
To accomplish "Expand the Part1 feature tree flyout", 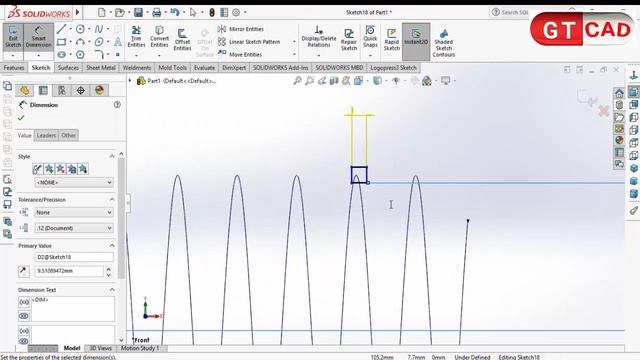I will (x=130, y=81).
